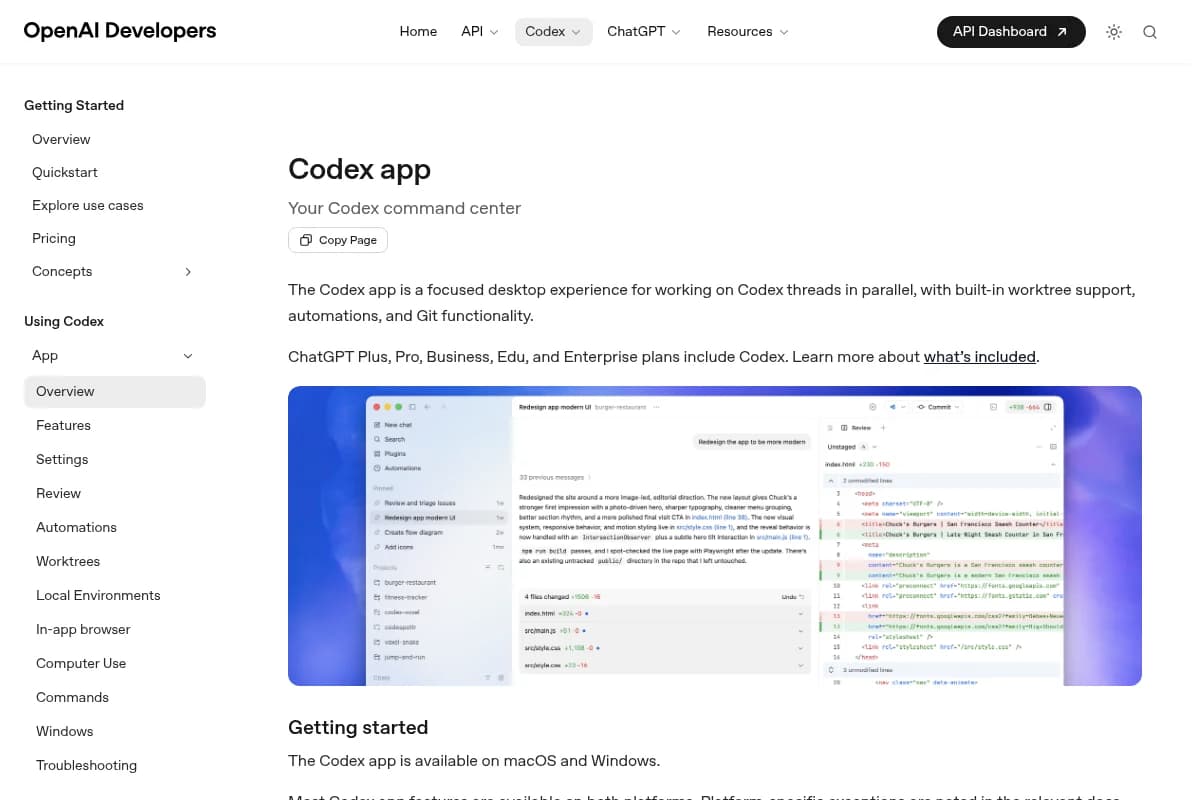The image size is (1200, 800).
Task: Click the Copy Page button
Action: pos(338,240)
